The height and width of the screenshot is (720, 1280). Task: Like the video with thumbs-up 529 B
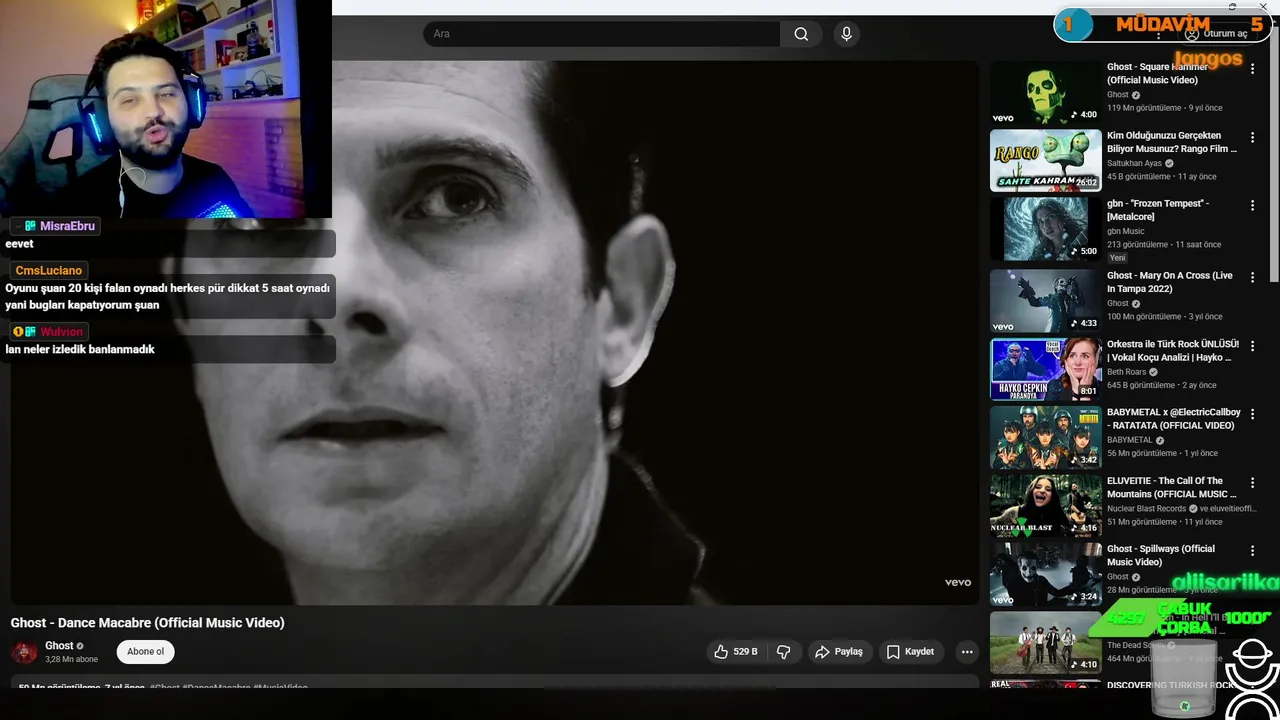point(735,652)
